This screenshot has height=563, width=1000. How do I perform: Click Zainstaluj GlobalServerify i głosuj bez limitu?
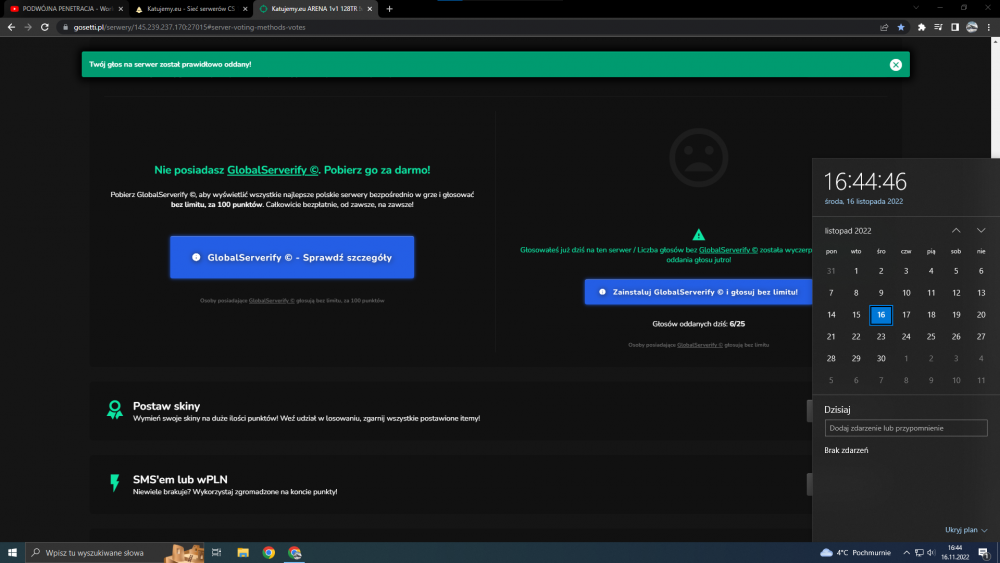[698, 291]
